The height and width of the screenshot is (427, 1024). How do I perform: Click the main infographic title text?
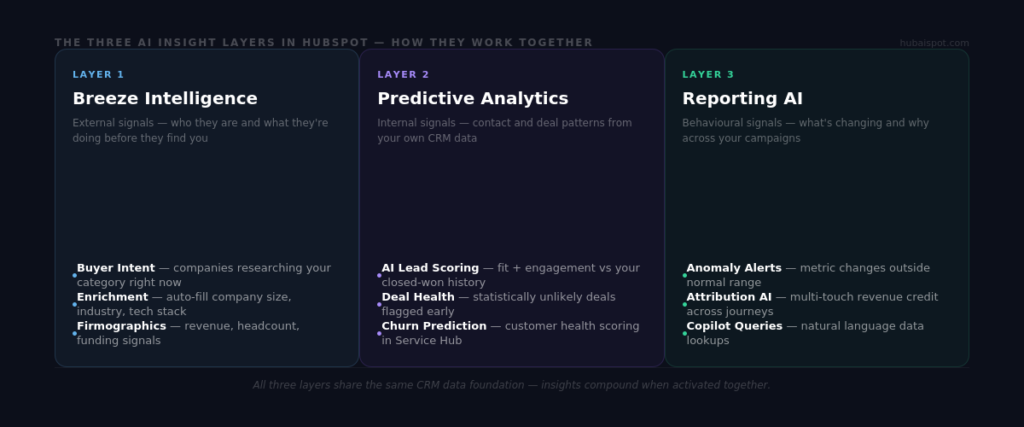point(323,43)
